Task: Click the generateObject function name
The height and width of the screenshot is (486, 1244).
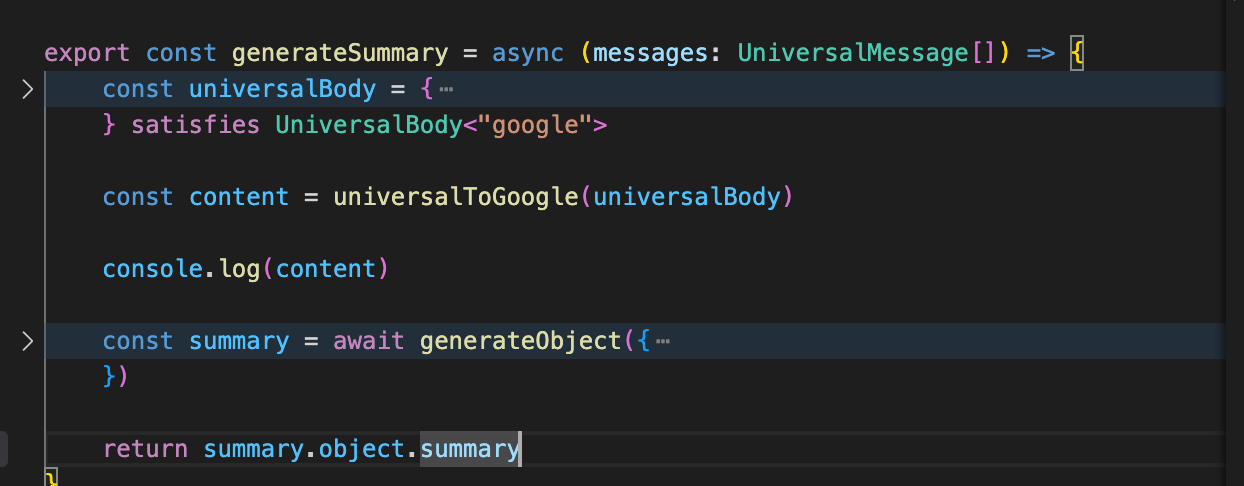Action: coord(520,341)
